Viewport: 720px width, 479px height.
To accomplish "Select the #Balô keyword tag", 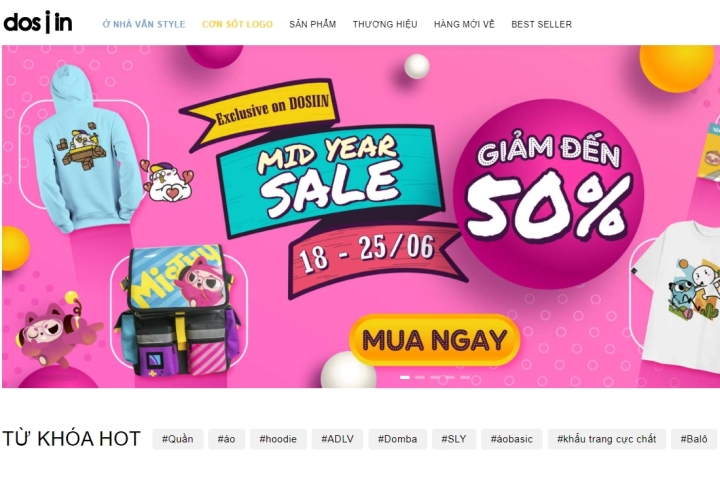I will pos(694,439).
